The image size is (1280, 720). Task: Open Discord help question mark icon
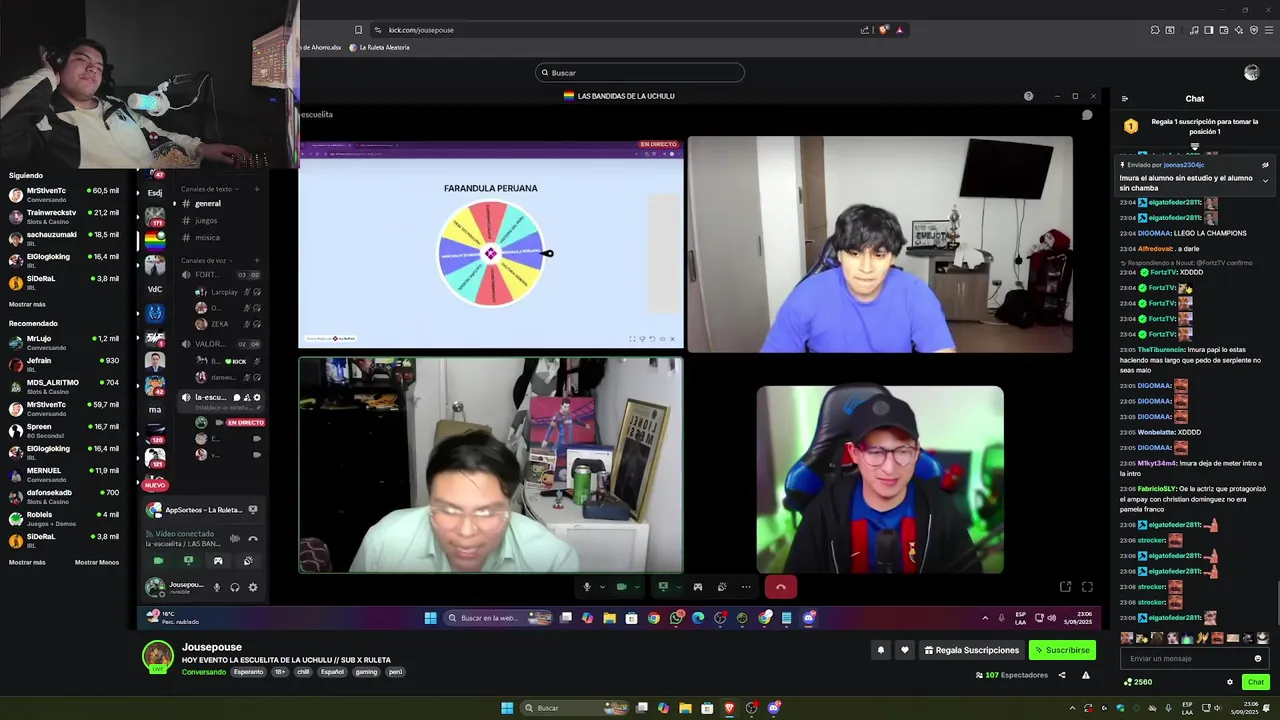(1028, 96)
